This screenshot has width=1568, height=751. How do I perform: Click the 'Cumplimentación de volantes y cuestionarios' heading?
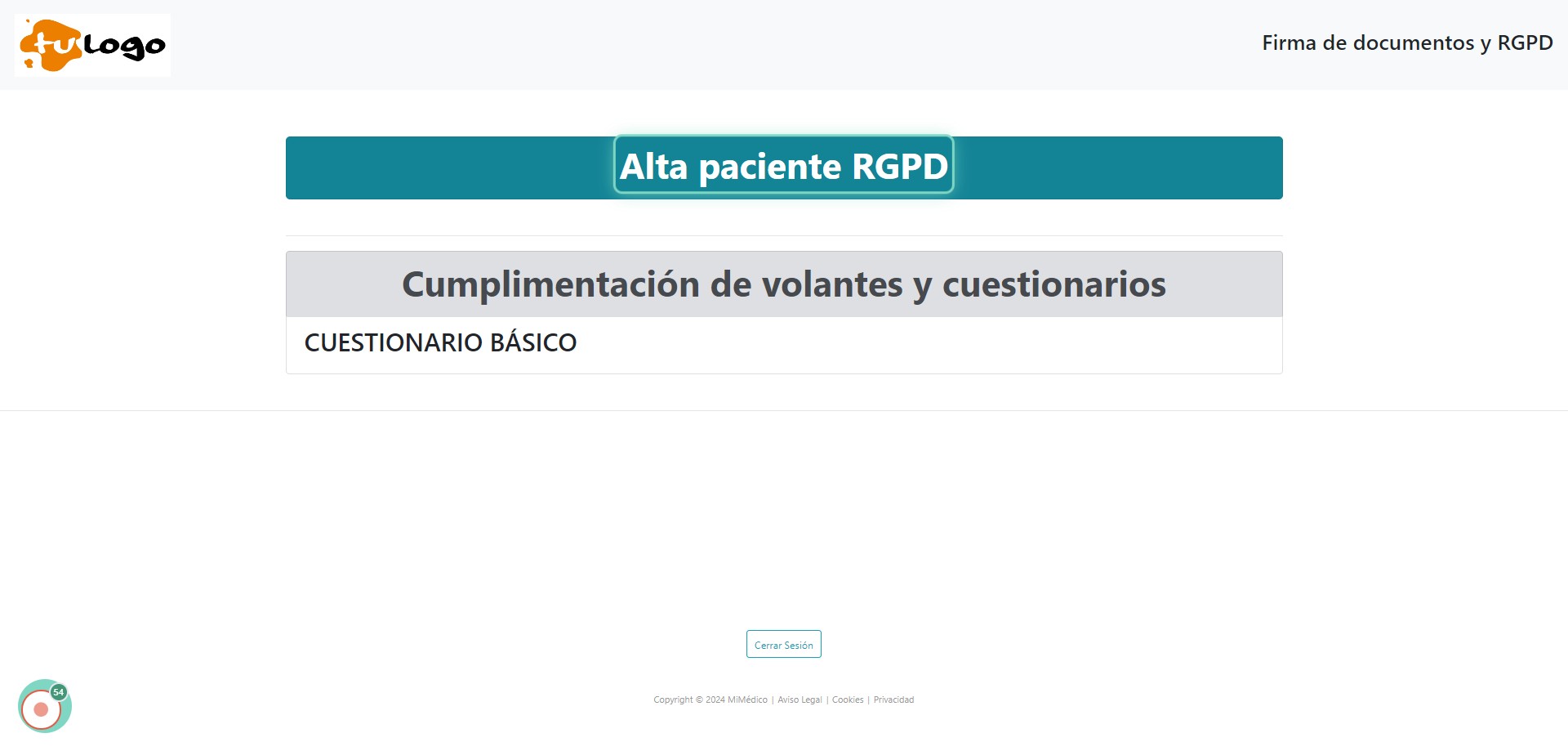pos(784,284)
